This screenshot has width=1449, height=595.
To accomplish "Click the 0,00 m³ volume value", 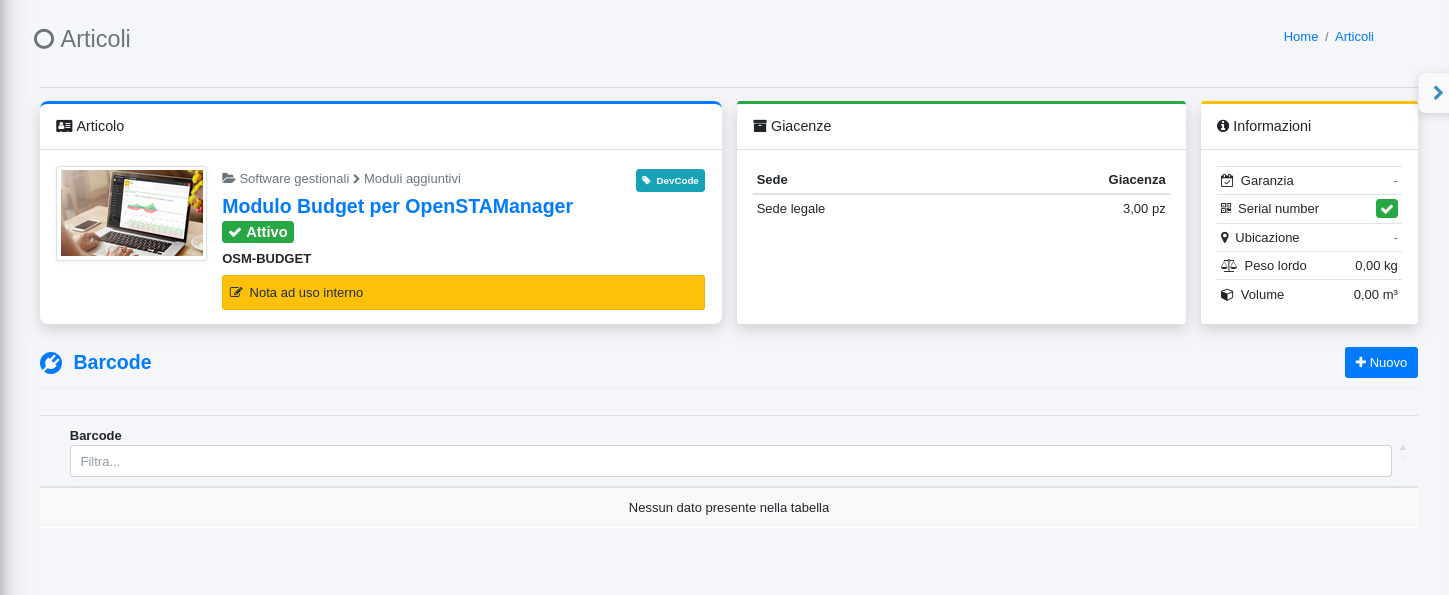I will tap(1375, 294).
